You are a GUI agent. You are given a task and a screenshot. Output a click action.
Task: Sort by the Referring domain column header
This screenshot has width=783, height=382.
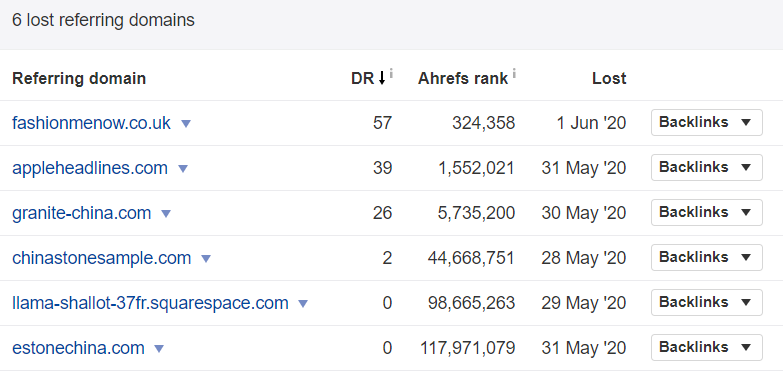point(79,78)
